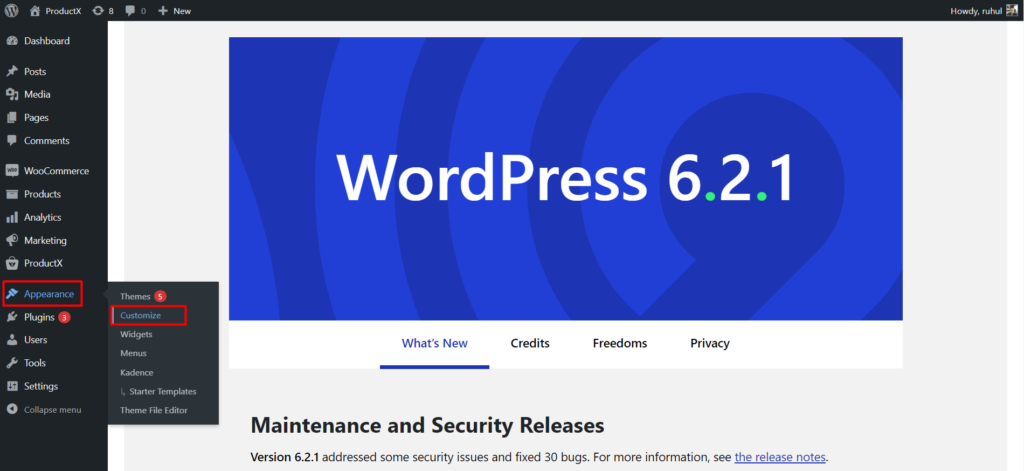Open Starter Templates submenu entry
The image size is (1024, 471).
[163, 391]
